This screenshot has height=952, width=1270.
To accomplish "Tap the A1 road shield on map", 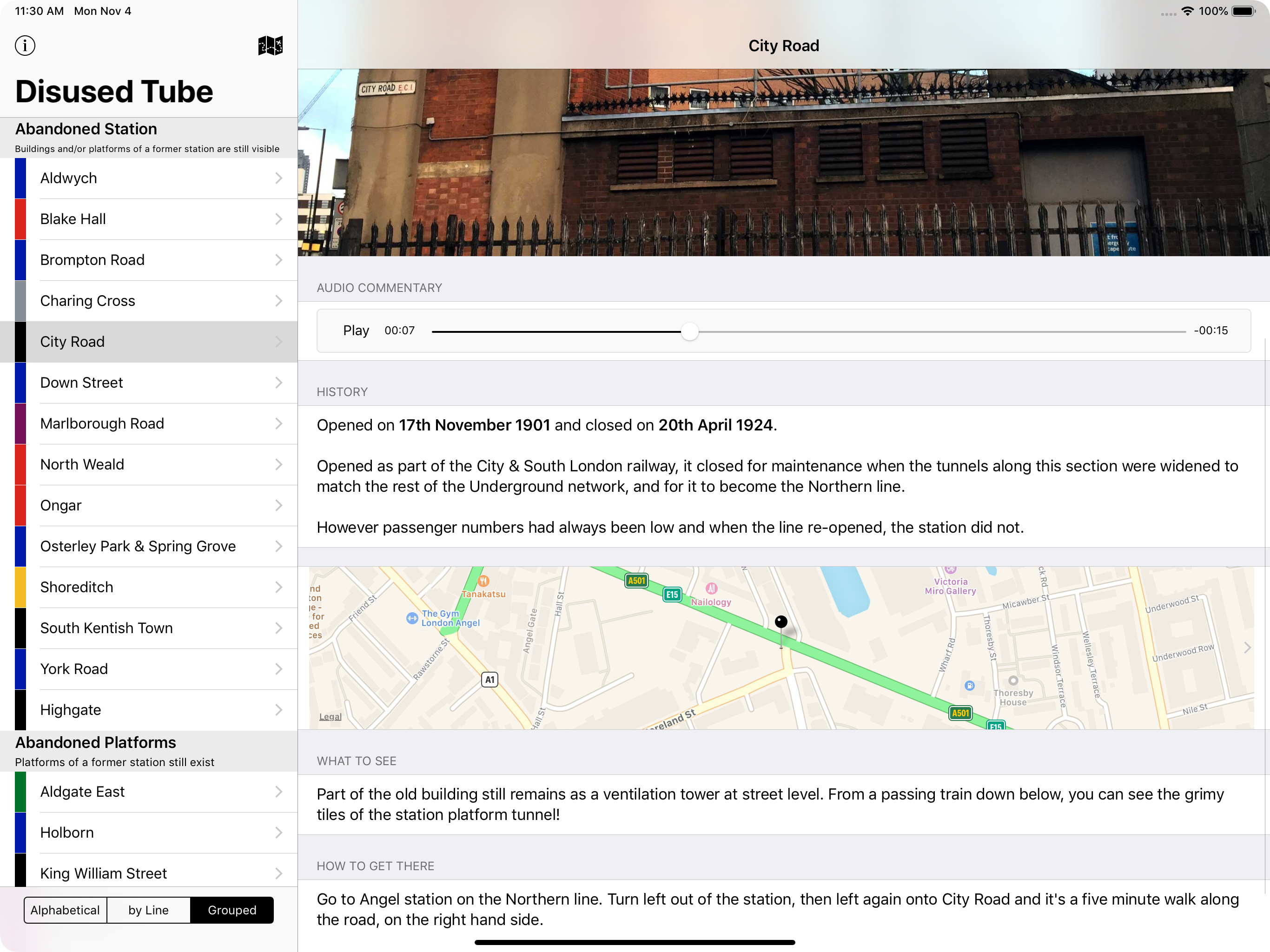I will [489, 680].
